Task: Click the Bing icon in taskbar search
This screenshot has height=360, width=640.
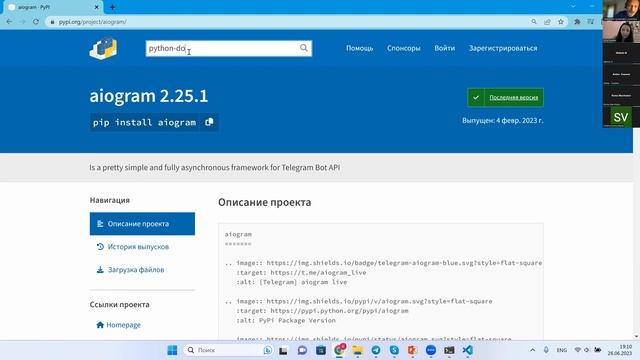Action: click(268, 350)
